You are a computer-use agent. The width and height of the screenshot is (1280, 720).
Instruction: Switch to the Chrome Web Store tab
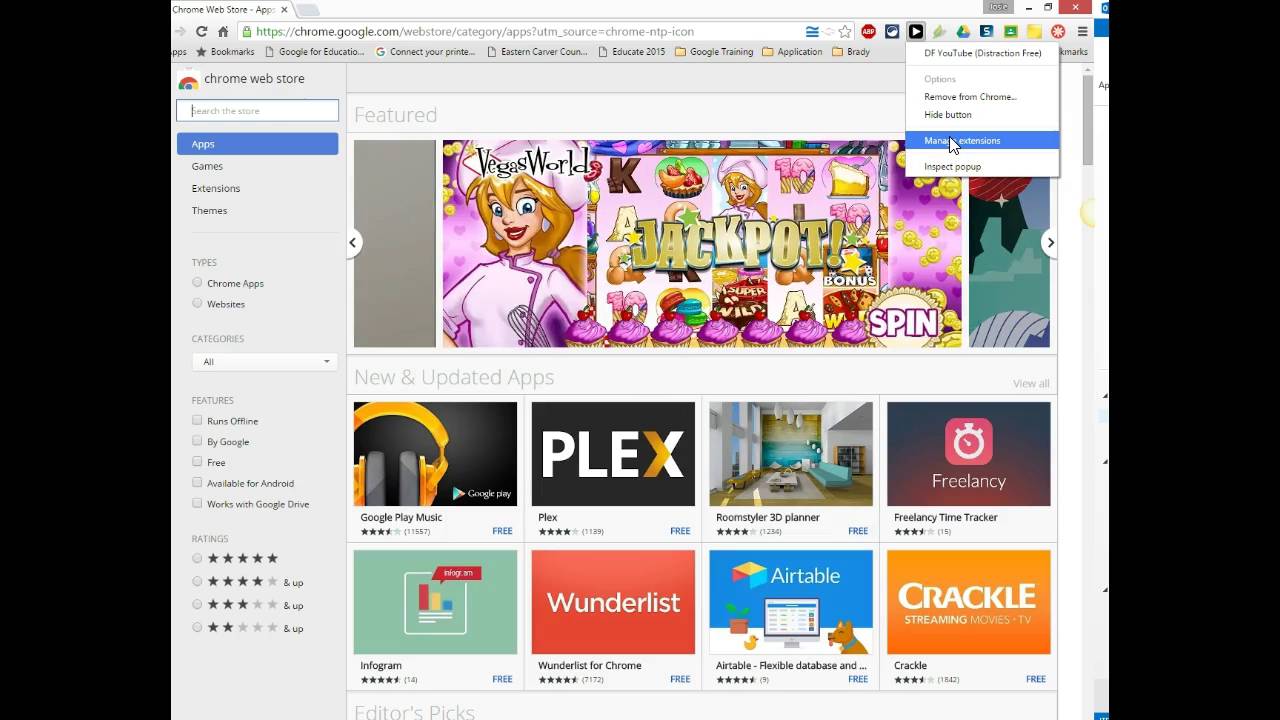coord(228,9)
